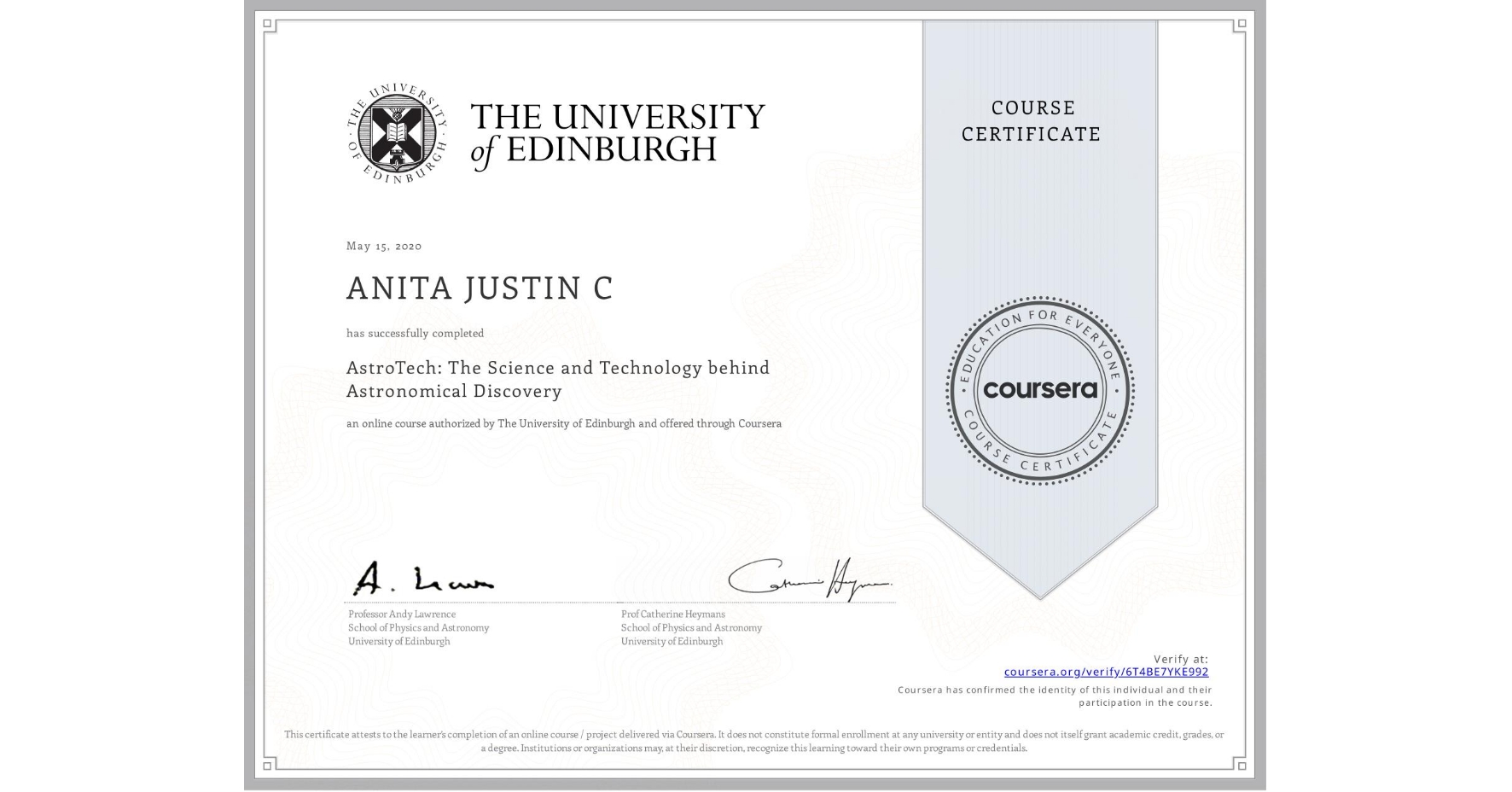1512x792 pixels.
Task: Click Prof Catherine Heymans' signature
Action: coord(805,582)
